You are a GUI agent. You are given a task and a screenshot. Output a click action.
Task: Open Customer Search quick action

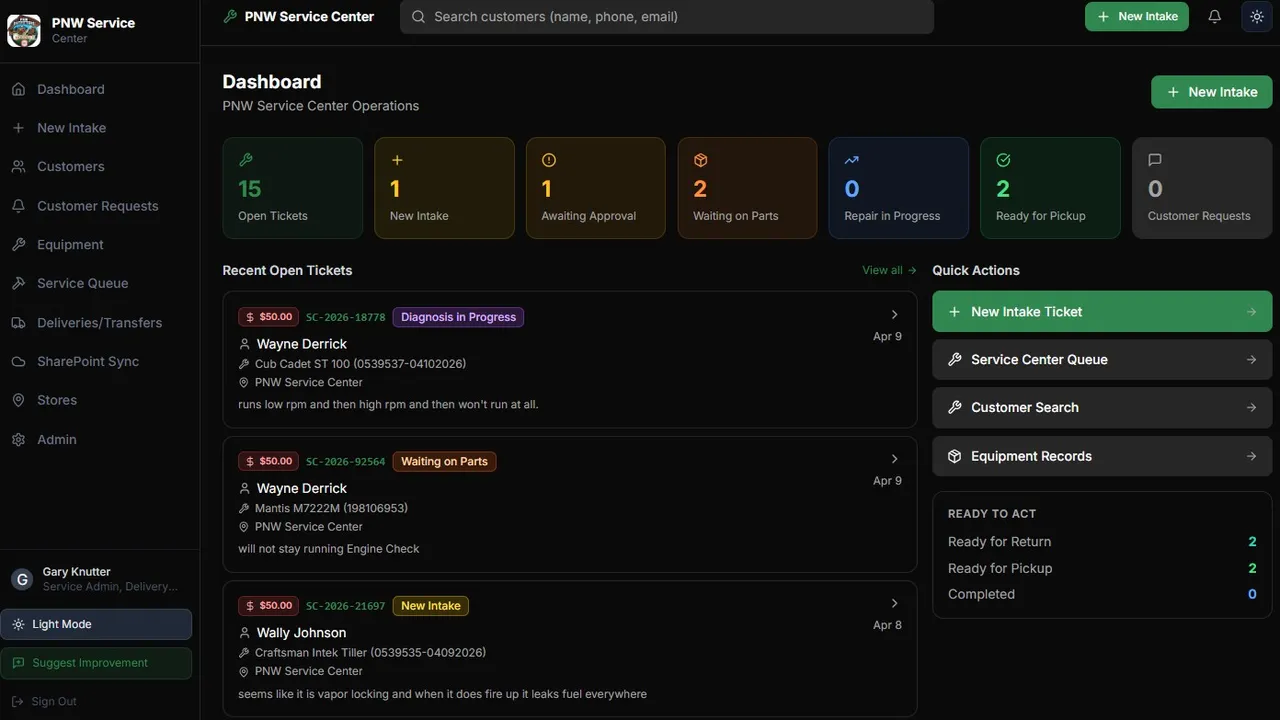click(x=1102, y=408)
